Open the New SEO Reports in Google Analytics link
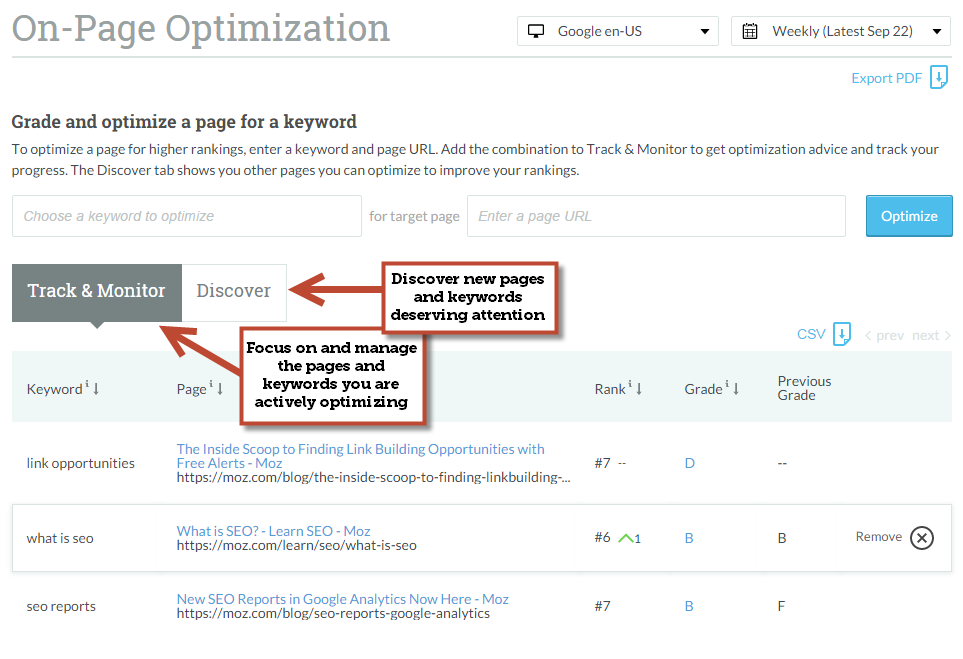This screenshot has width=963, height=659. (x=342, y=599)
